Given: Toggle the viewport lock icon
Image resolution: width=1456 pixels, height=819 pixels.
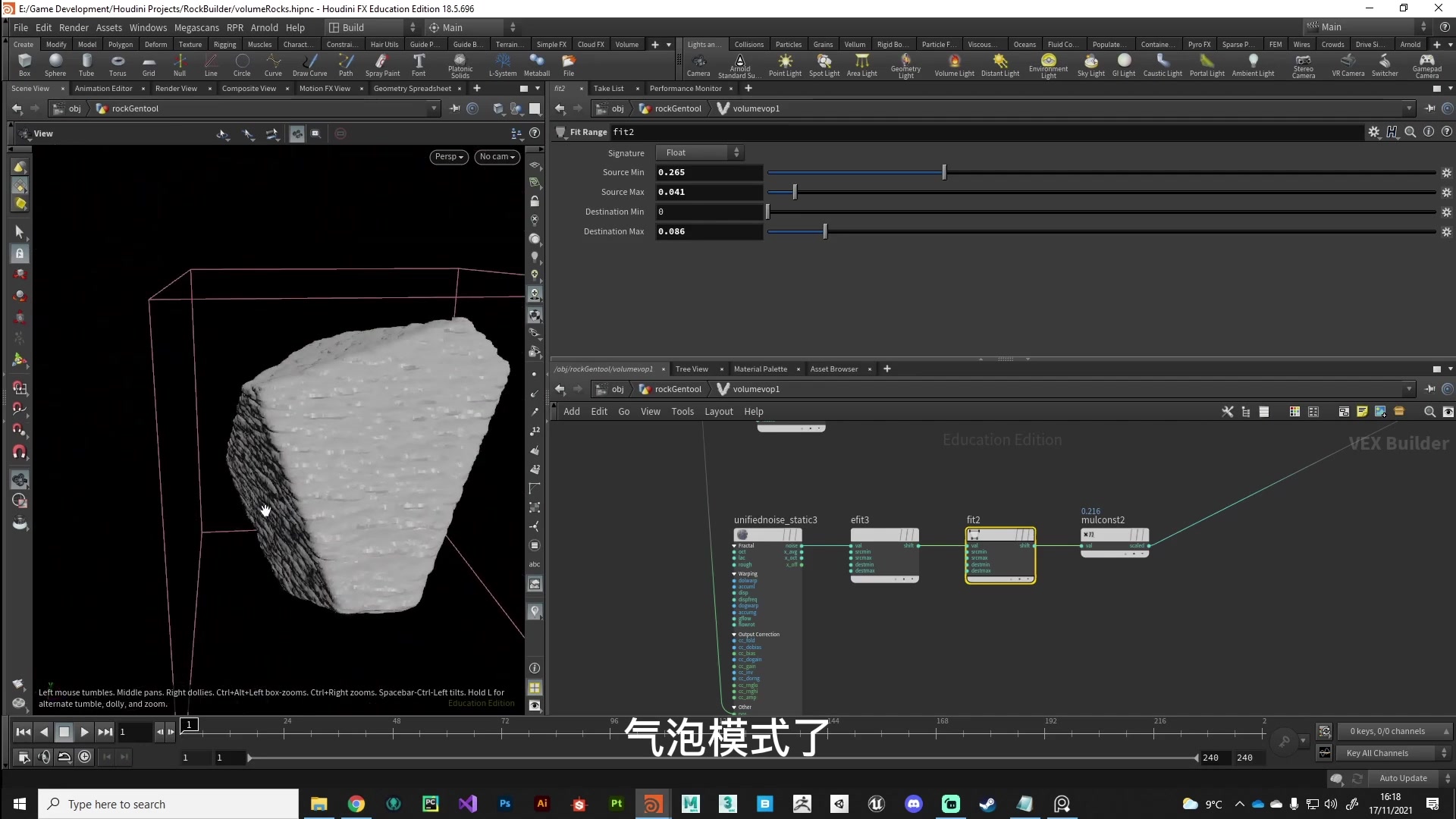Looking at the screenshot, I should (535, 202).
